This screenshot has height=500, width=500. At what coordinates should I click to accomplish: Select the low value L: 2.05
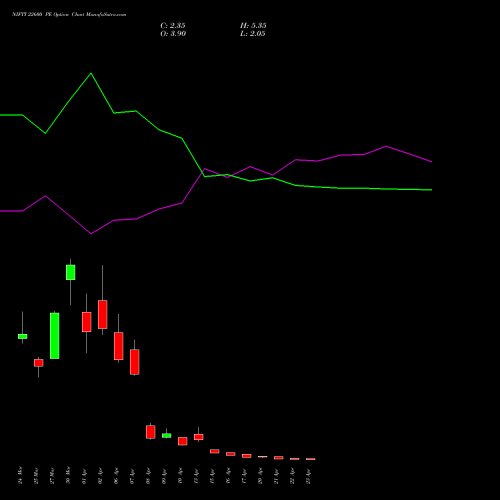pyautogui.click(x=253, y=33)
